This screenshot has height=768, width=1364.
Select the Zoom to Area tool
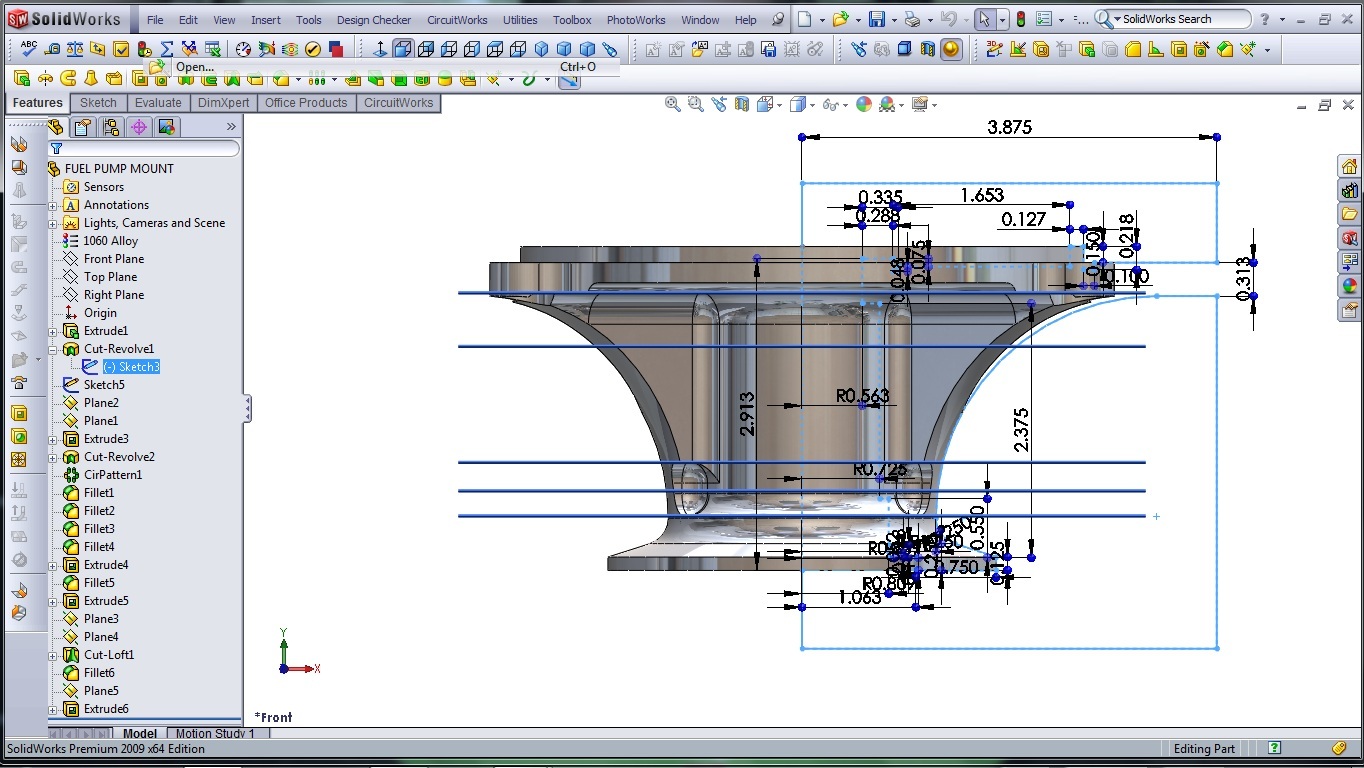tap(695, 104)
